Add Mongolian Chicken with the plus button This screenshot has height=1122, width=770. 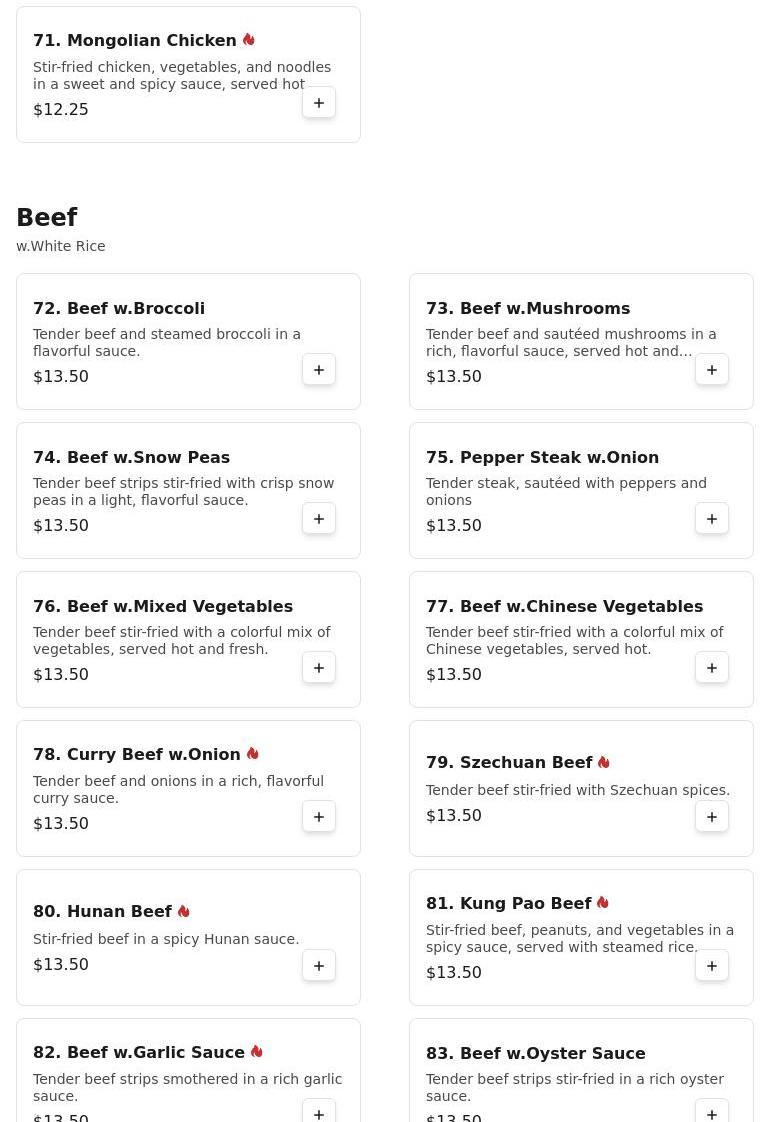point(319,103)
